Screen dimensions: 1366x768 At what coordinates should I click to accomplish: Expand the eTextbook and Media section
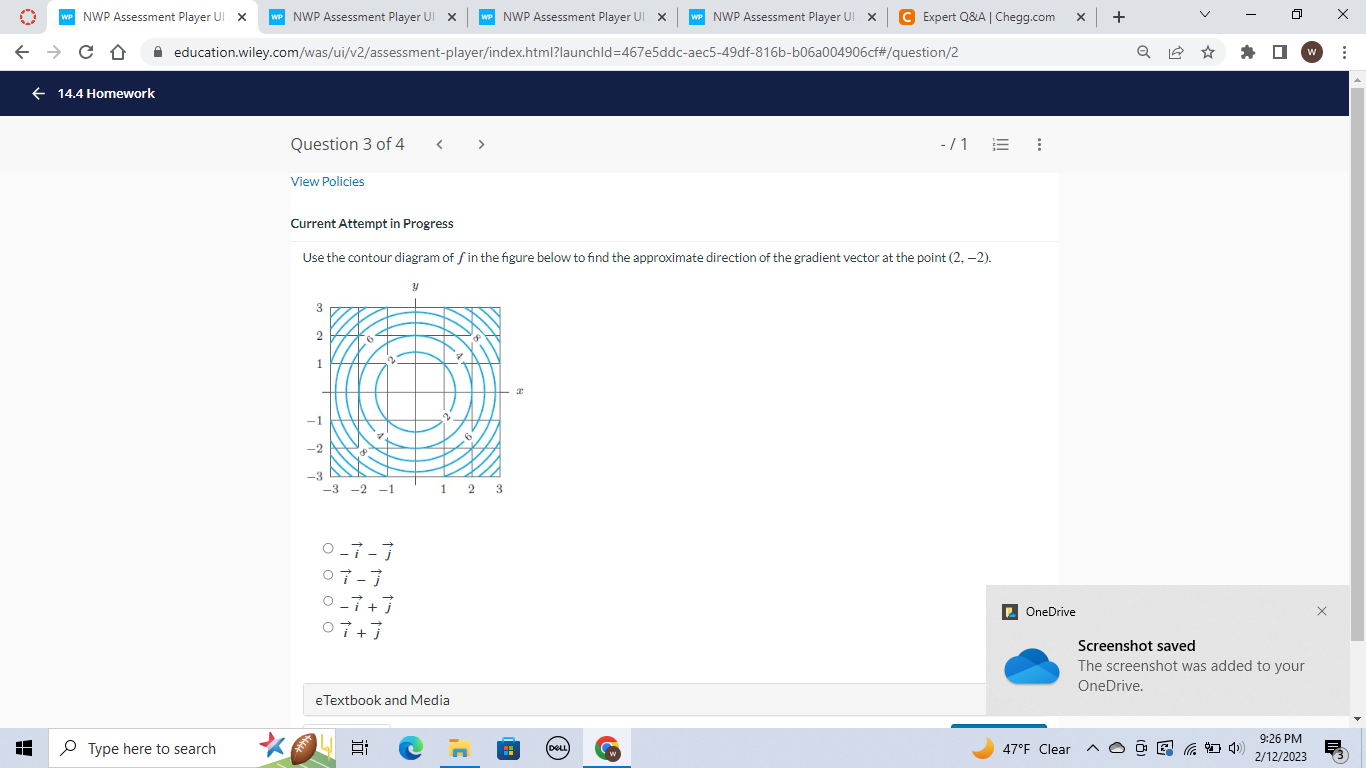click(x=383, y=700)
